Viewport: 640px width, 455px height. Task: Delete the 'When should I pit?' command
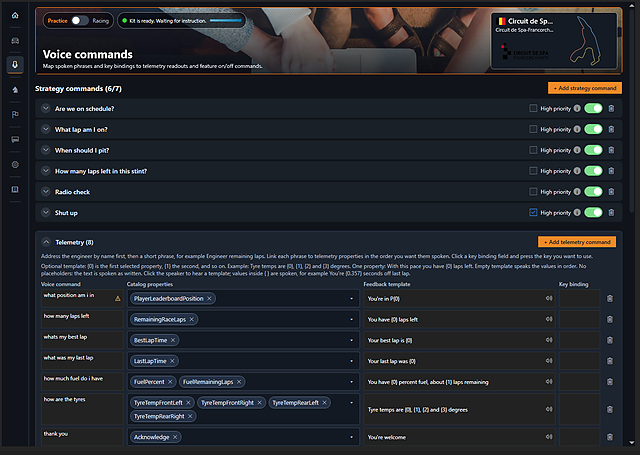tap(611, 150)
